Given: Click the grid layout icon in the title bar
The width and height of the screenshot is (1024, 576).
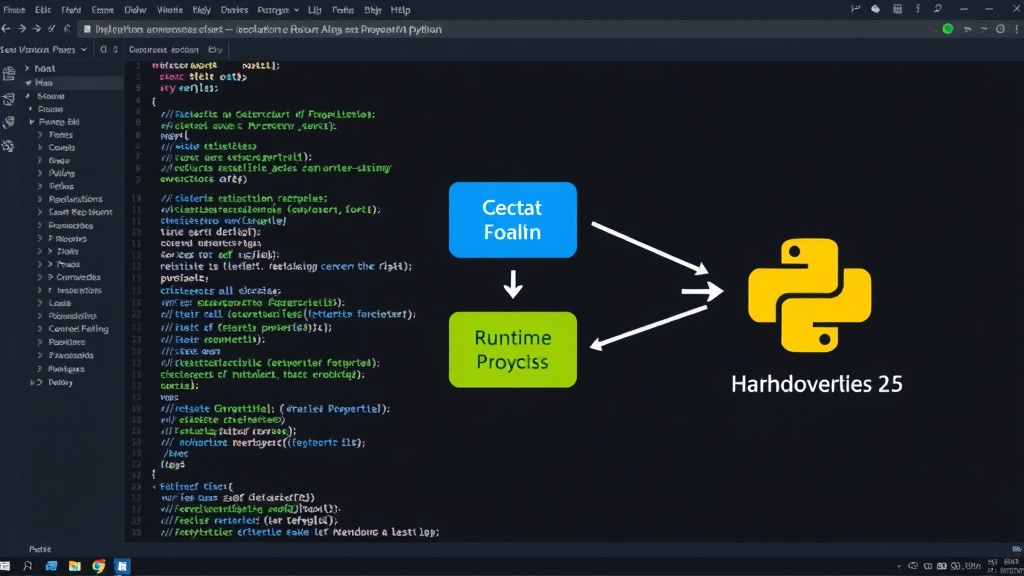Looking at the screenshot, I should pos(897,9).
